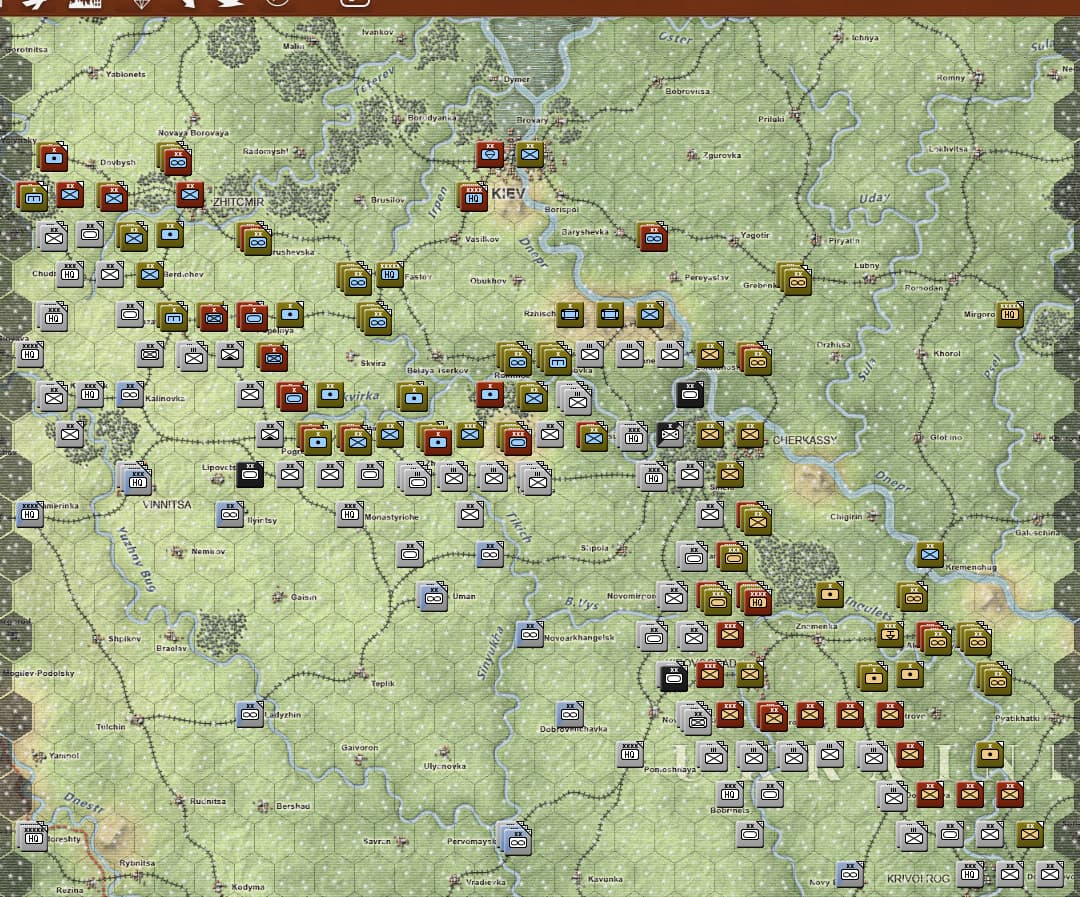This screenshot has height=897, width=1080.
Task: Click the Radomyshl town label
Action: [266, 151]
